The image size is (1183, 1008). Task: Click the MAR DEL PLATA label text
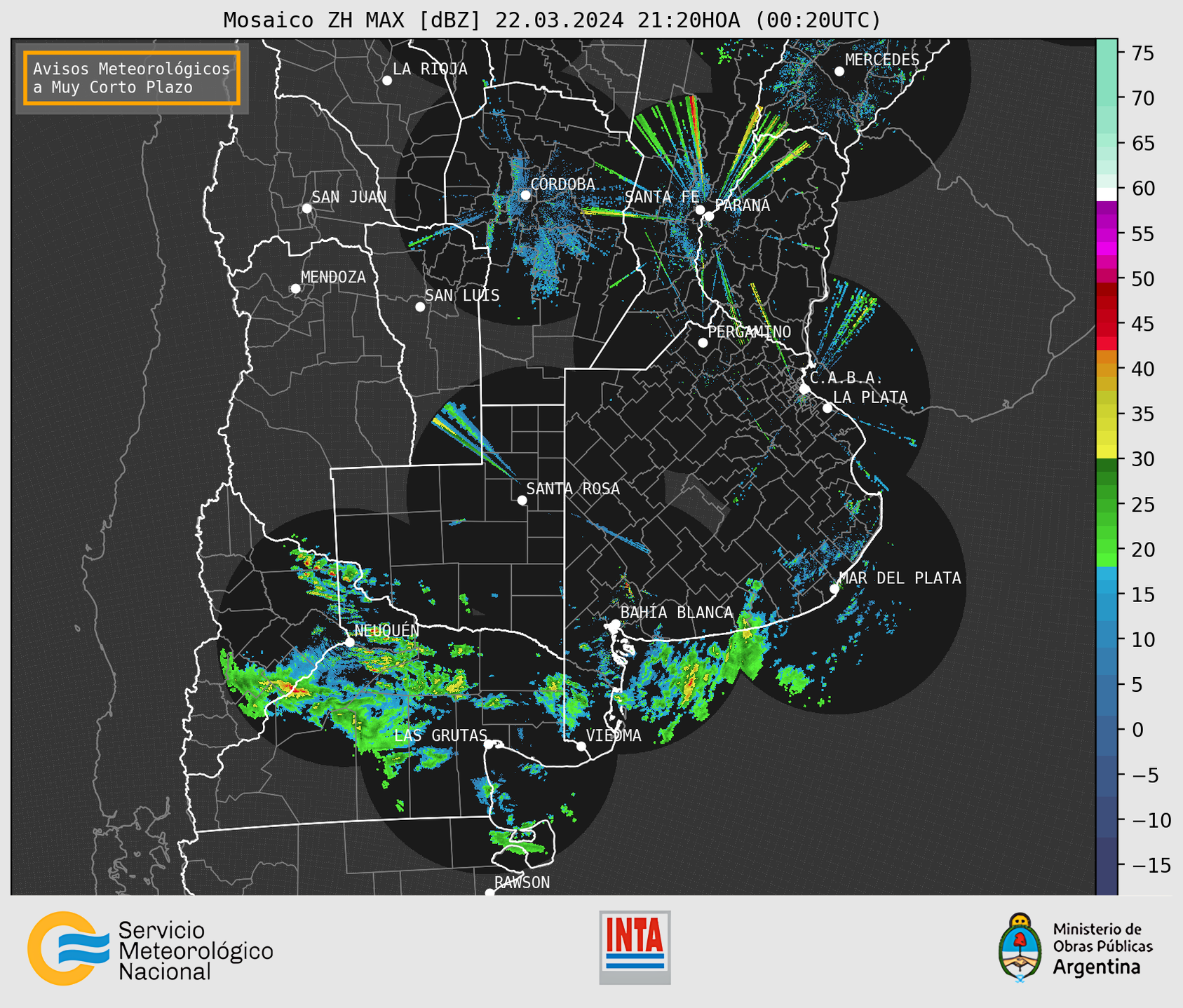[900, 578]
